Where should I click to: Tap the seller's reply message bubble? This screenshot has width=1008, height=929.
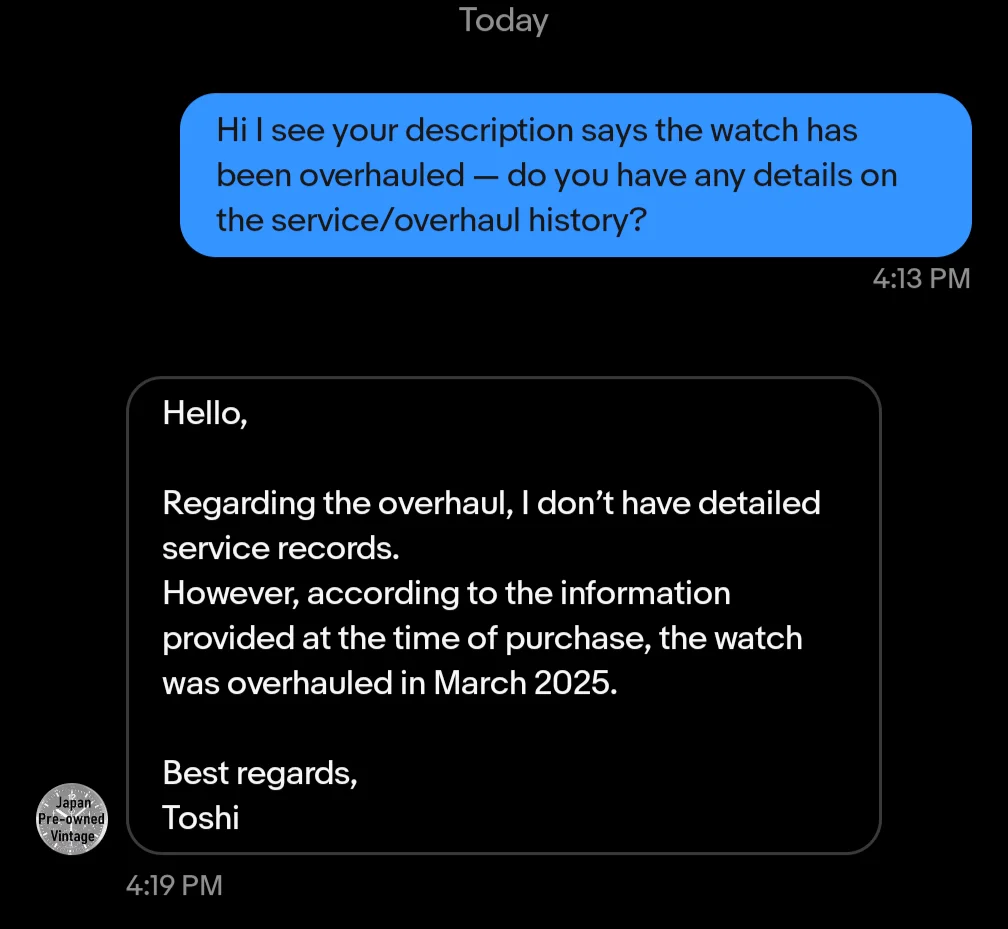[x=503, y=615]
